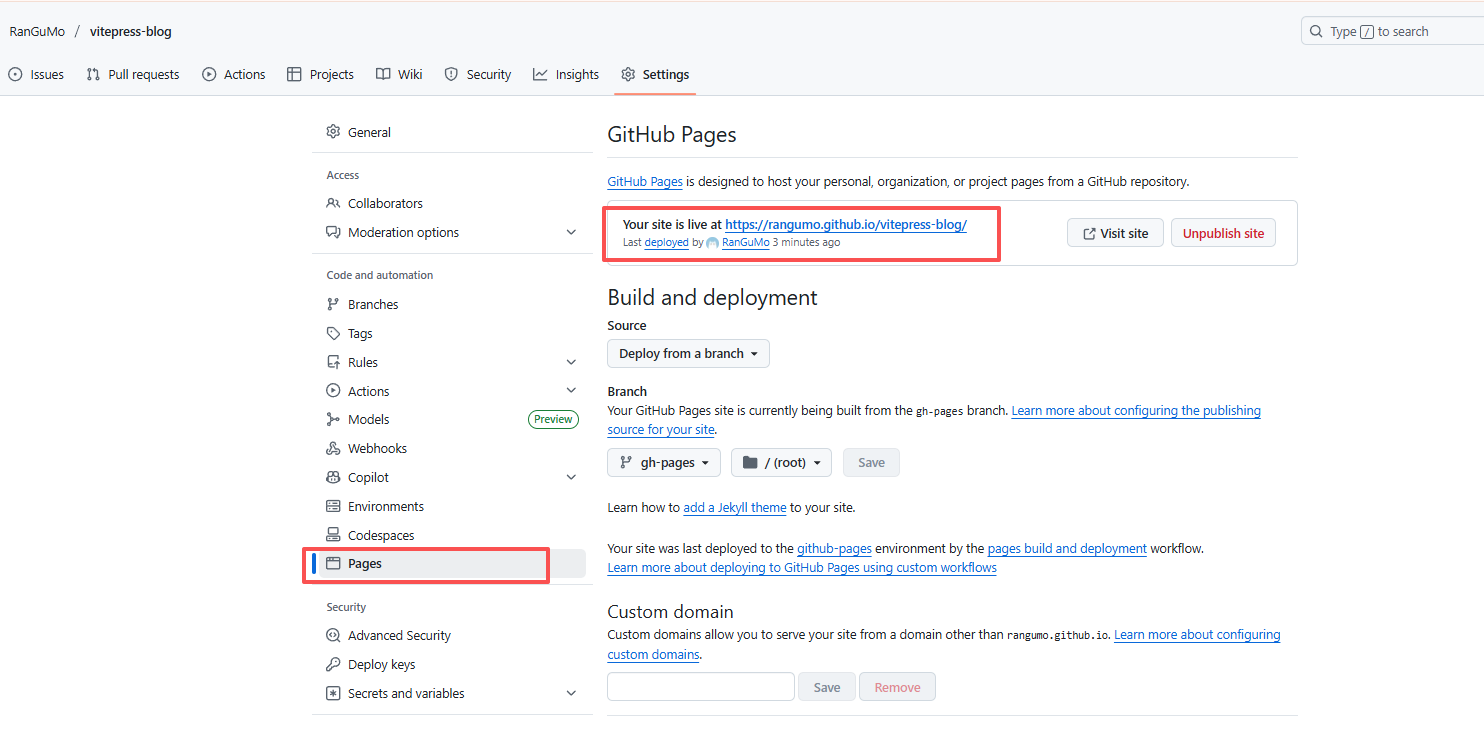Click the Secrets and variables asterisk icon
This screenshot has height=729, width=1484.
point(334,693)
